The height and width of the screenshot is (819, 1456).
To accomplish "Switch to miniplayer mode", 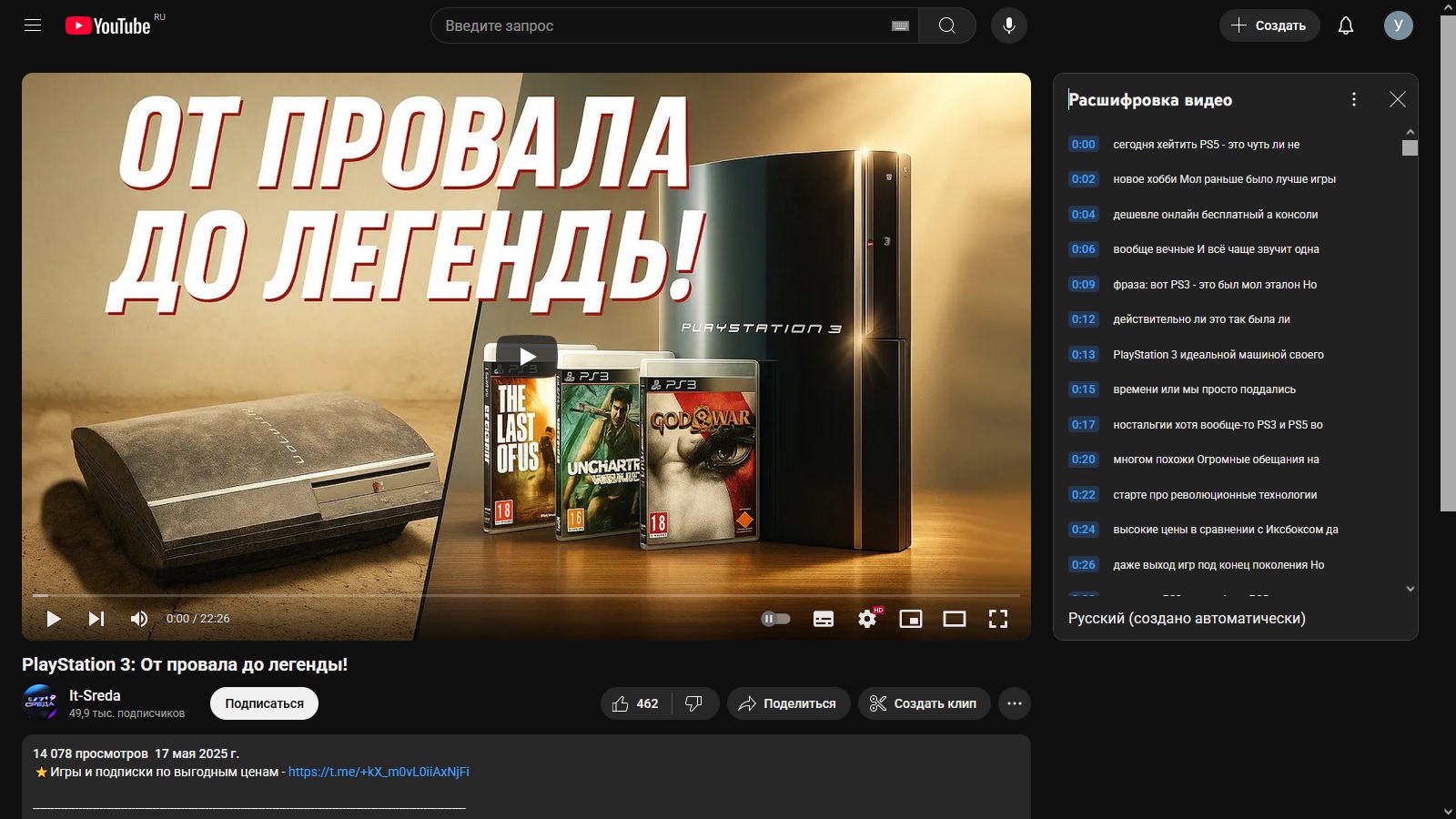I will point(911,619).
